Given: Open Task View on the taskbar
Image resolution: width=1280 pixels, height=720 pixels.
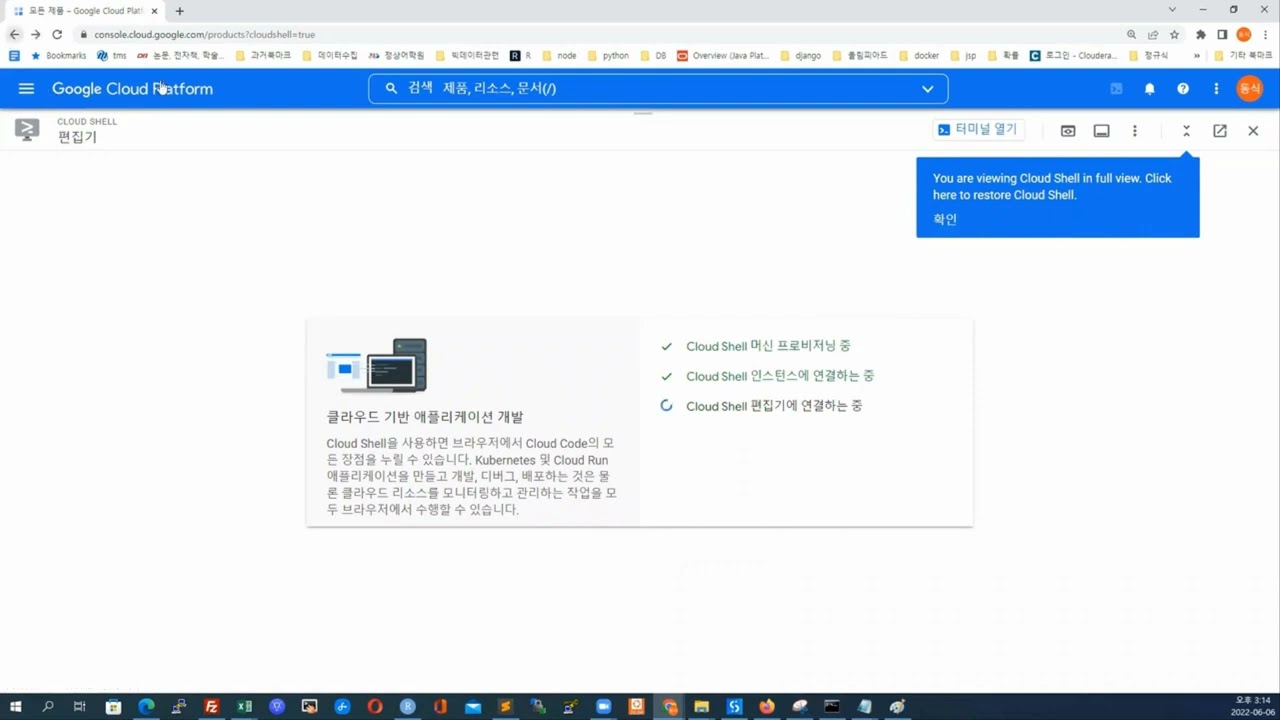Looking at the screenshot, I should click(x=80, y=707).
